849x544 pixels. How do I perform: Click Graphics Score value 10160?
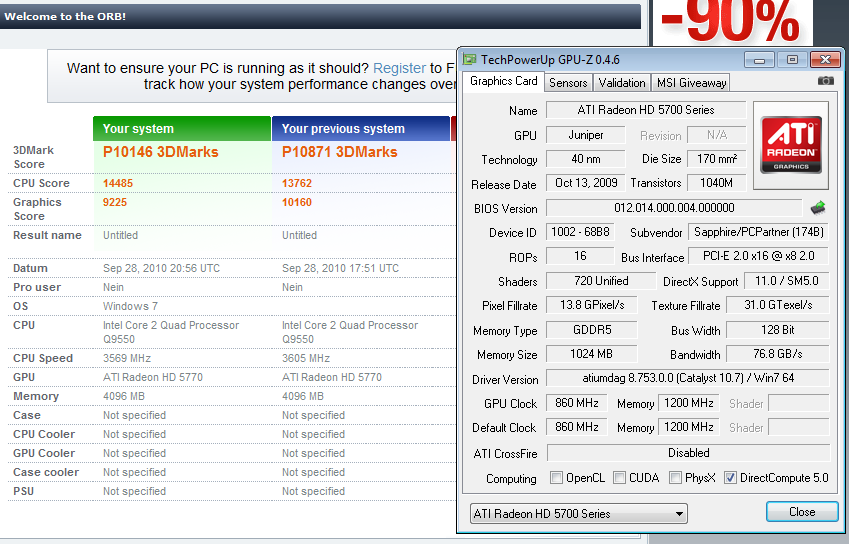(x=297, y=202)
